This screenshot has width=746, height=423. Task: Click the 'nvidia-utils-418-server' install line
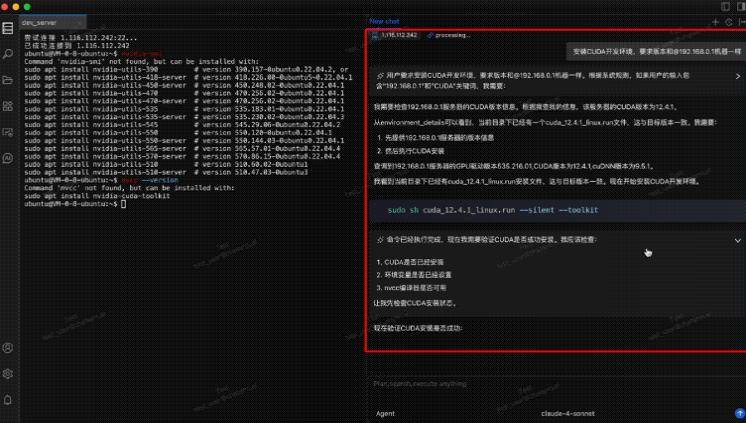(x=188, y=78)
